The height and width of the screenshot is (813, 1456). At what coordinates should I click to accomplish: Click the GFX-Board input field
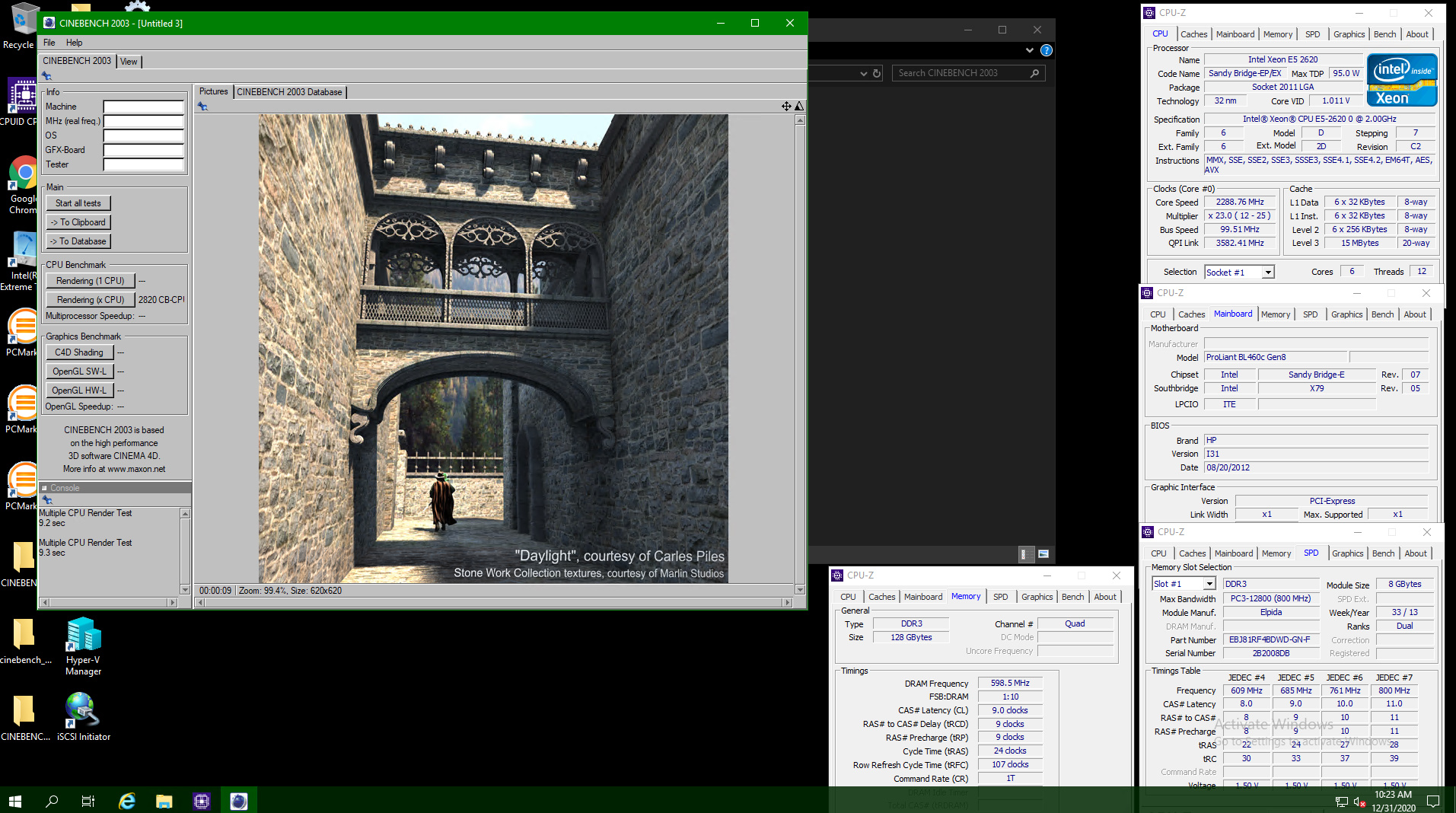point(144,150)
